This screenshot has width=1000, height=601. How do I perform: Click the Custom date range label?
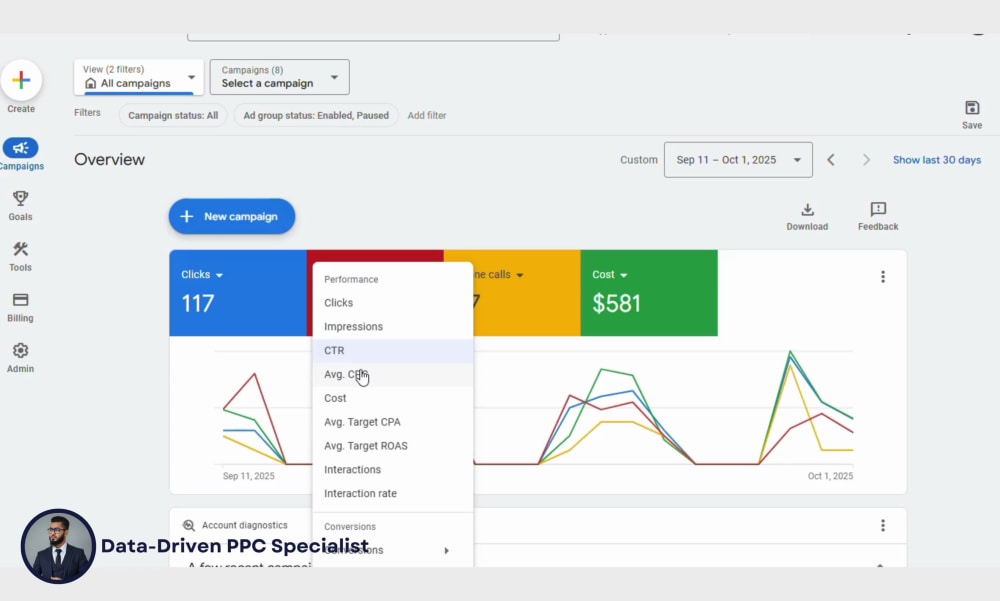click(638, 160)
